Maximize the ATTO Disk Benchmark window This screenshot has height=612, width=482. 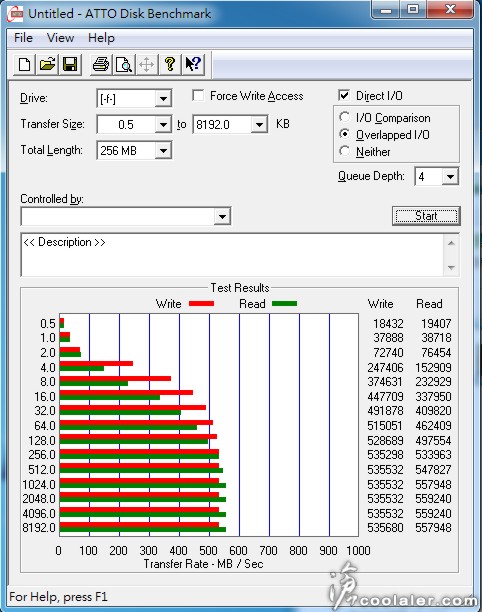413,9
